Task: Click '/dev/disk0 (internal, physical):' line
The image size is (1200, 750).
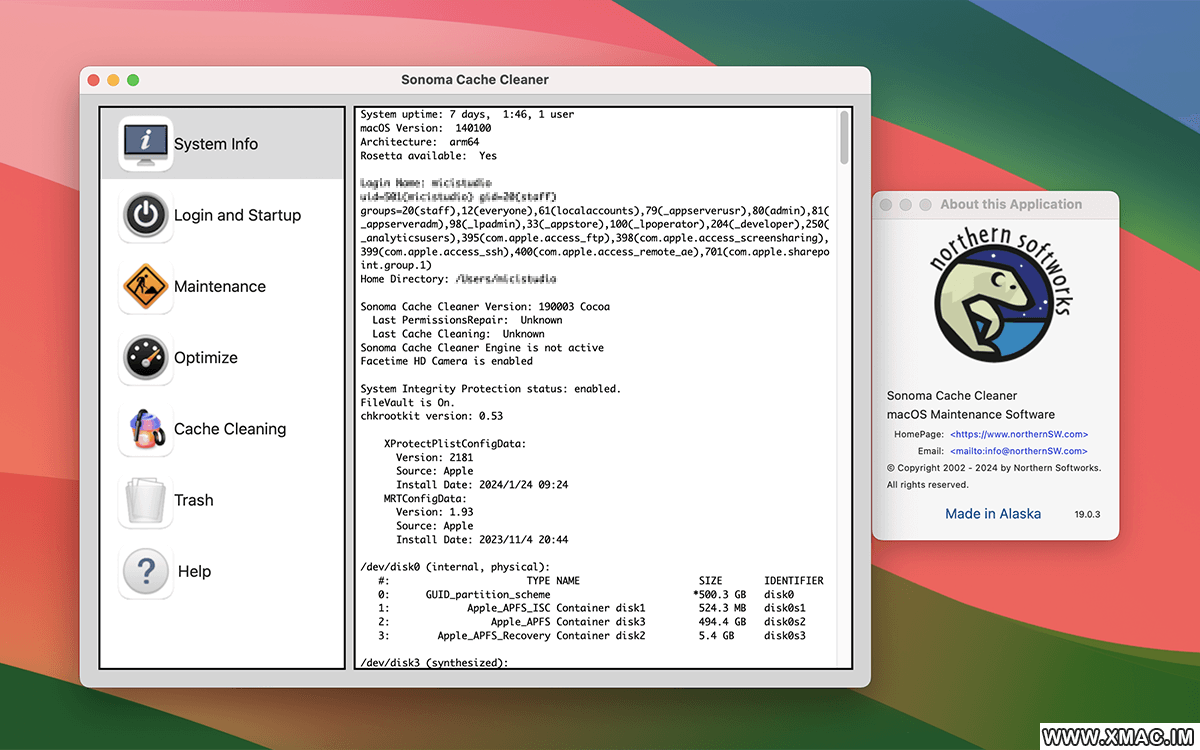Action: tap(455, 567)
